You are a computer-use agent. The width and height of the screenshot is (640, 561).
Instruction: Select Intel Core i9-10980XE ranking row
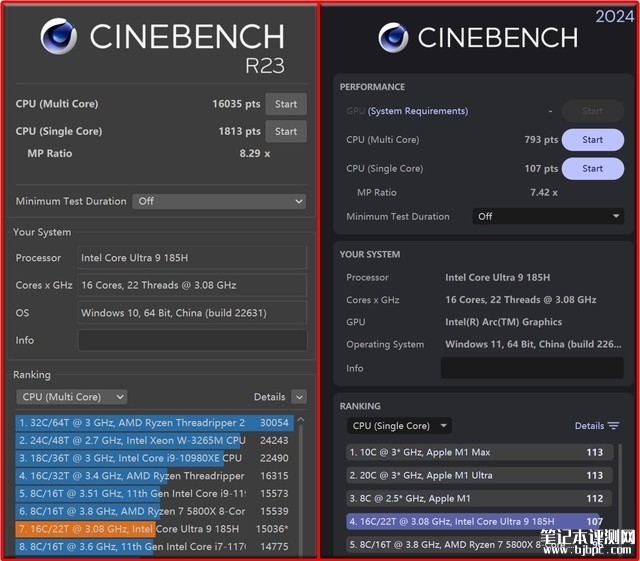point(155,458)
